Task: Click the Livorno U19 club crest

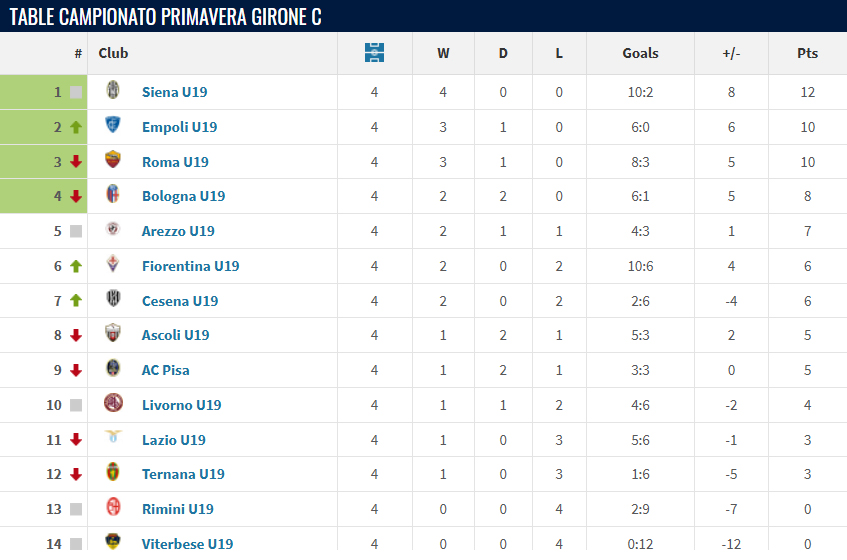Action: point(113,403)
